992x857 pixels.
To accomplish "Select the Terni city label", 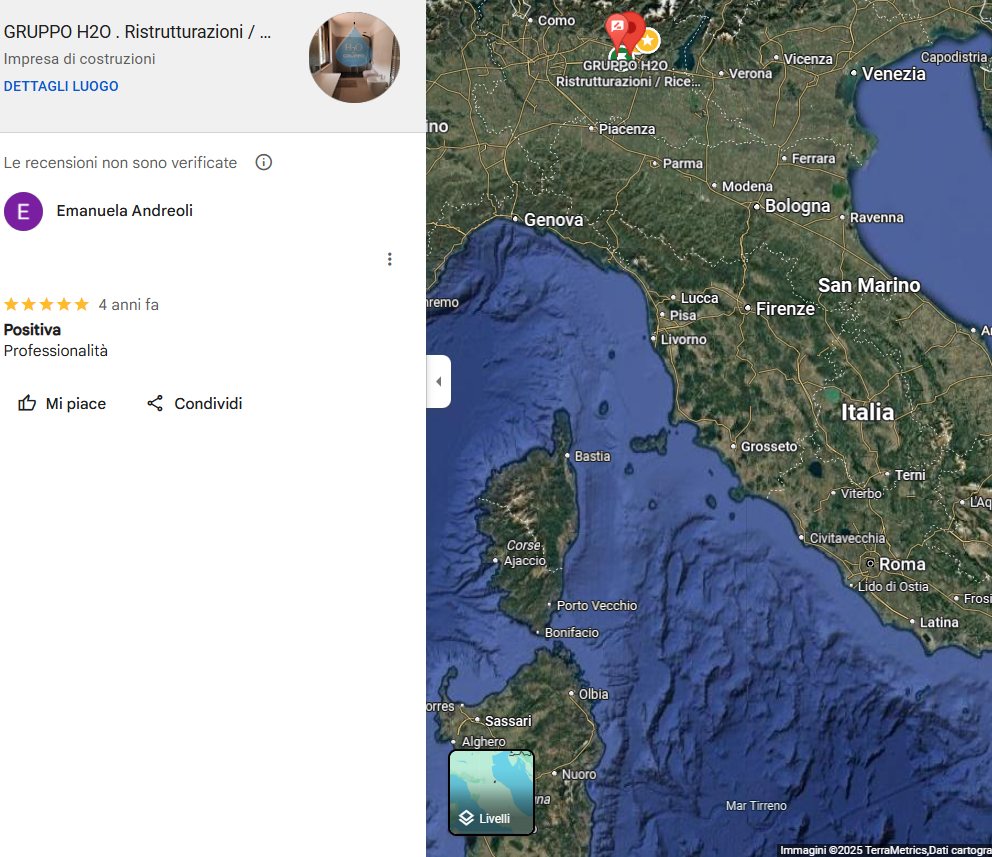I will 910,475.
